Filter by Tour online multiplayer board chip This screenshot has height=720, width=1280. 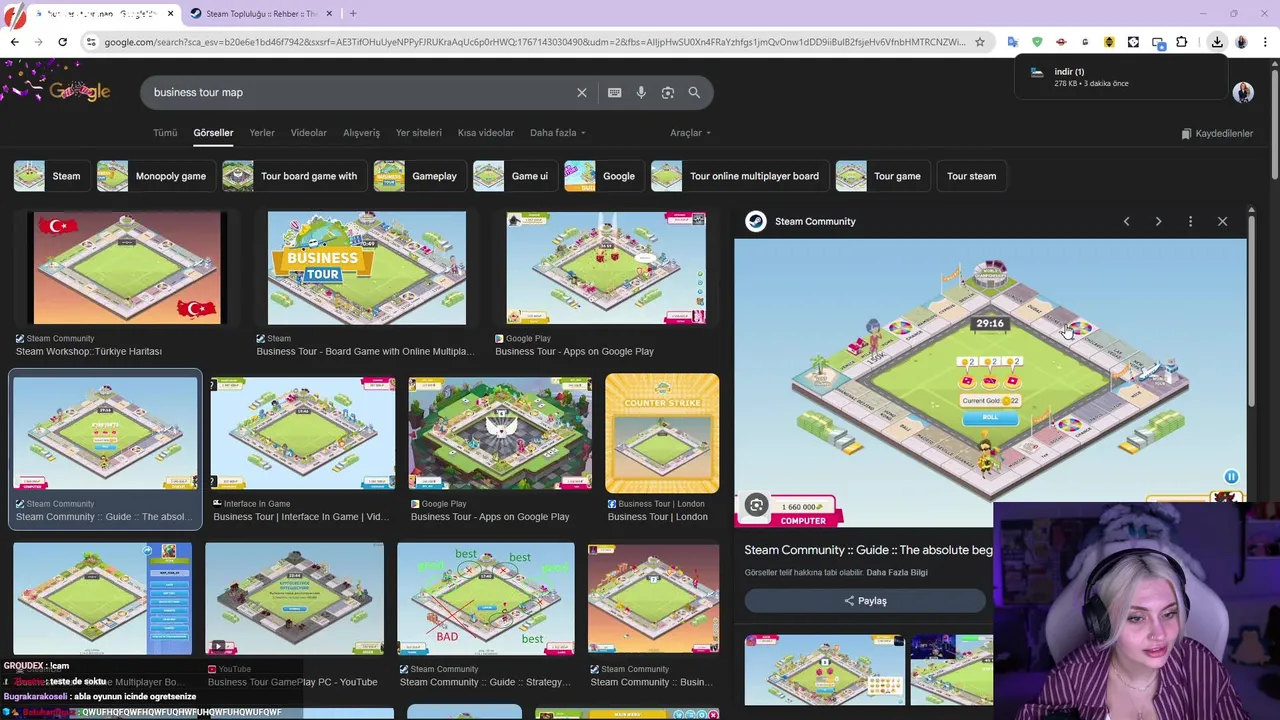tap(738, 176)
